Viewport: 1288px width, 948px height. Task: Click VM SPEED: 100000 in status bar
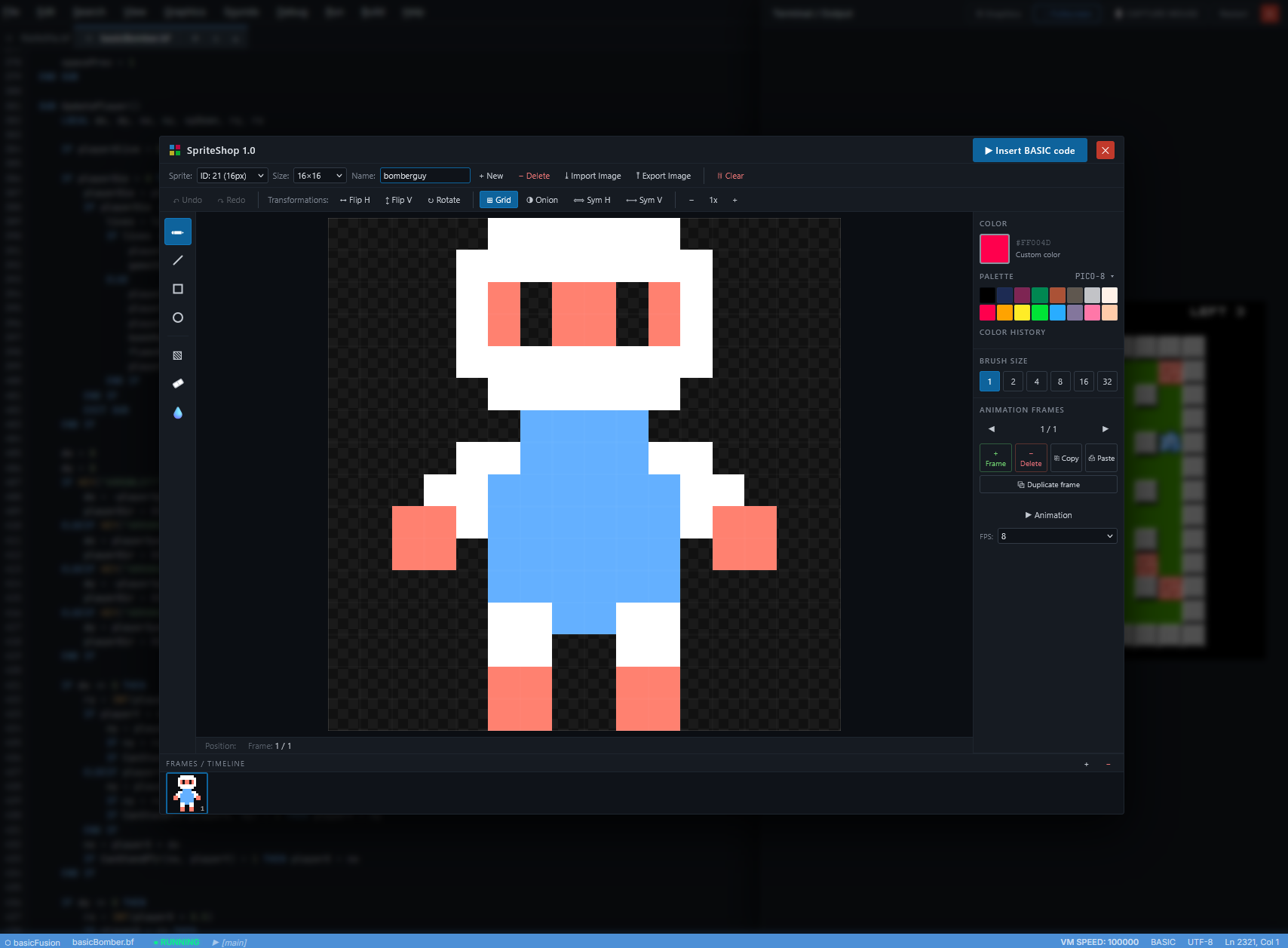click(x=1099, y=942)
